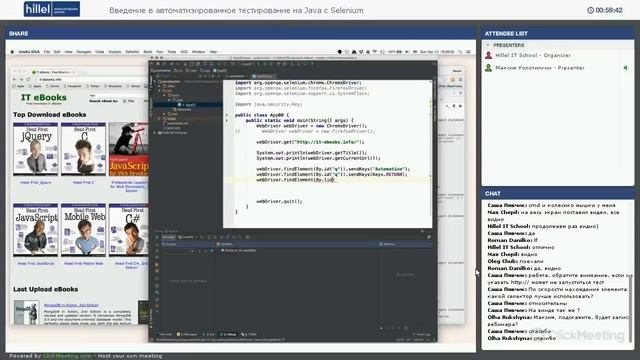Click the Head First Mobile Web title link

[x=83, y=264]
